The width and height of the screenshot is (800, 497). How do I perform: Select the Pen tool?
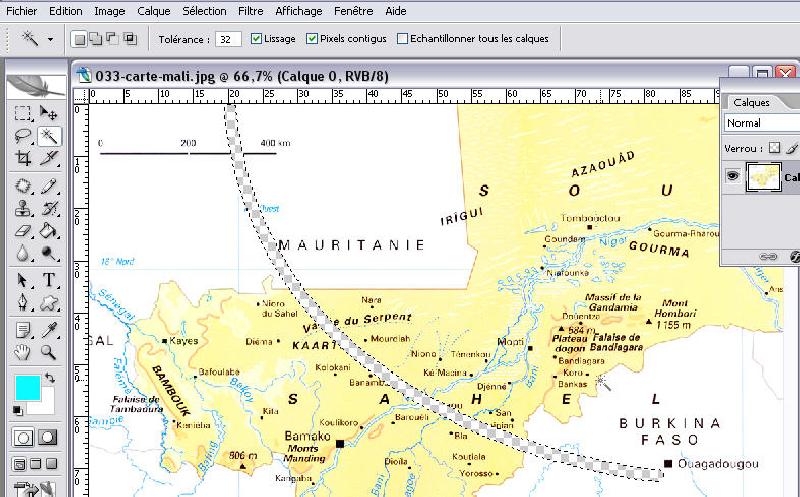[x=22, y=303]
